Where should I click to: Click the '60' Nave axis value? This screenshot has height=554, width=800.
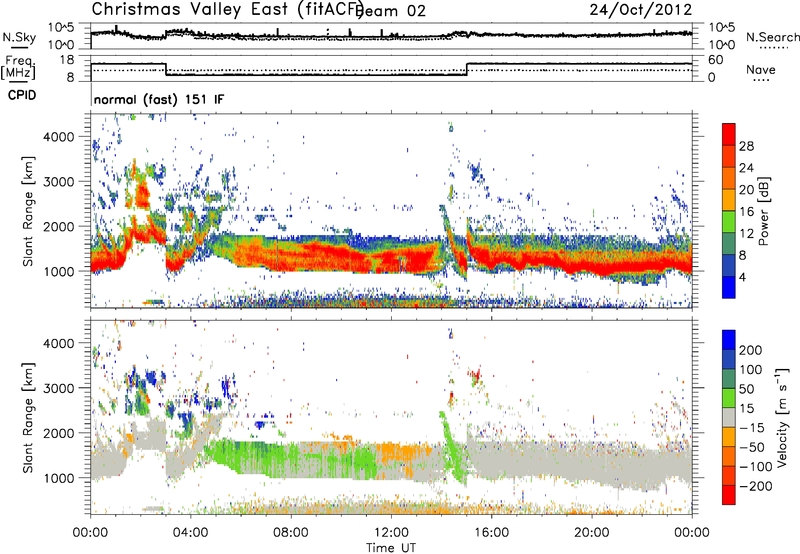point(716,60)
